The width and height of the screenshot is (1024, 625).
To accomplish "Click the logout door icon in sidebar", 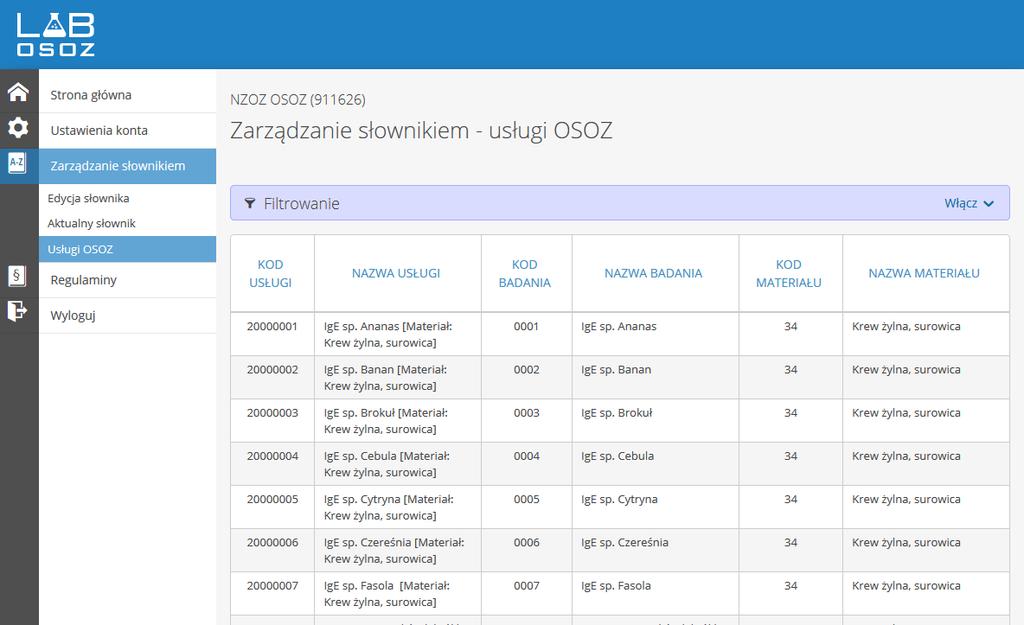I will (17, 311).
